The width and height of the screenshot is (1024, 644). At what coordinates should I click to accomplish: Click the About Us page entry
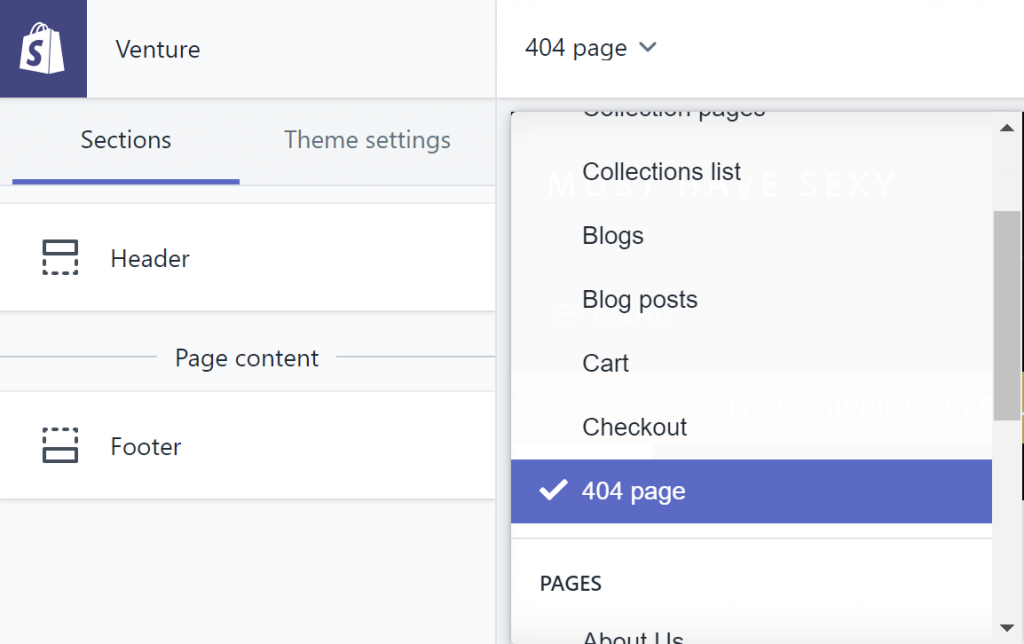(x=632, y=636)
